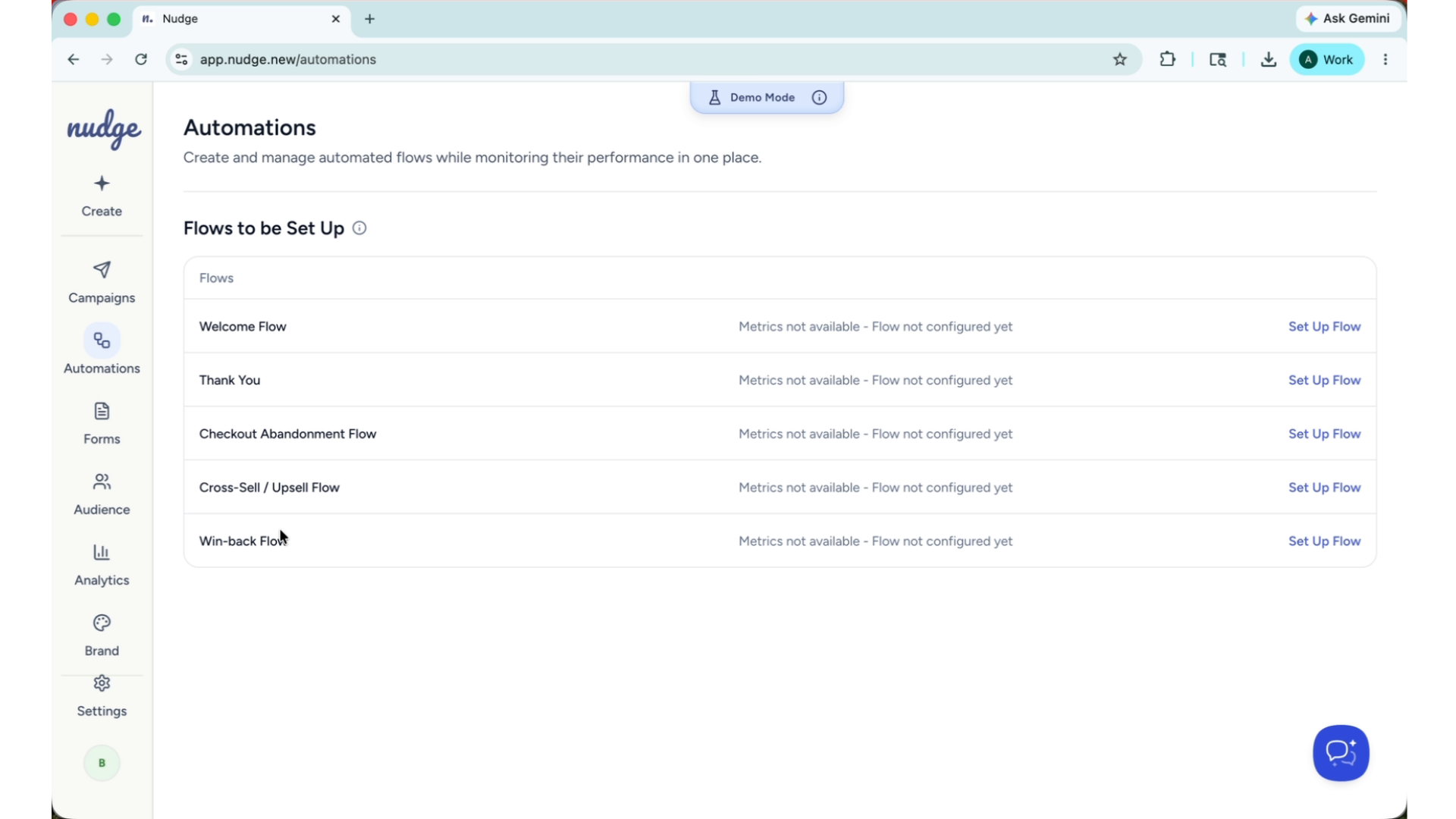Set up the Cross-Sell / Upsell Flow
The height and width of the screenshot is (819, 1456).
[x=1324, y=488]
